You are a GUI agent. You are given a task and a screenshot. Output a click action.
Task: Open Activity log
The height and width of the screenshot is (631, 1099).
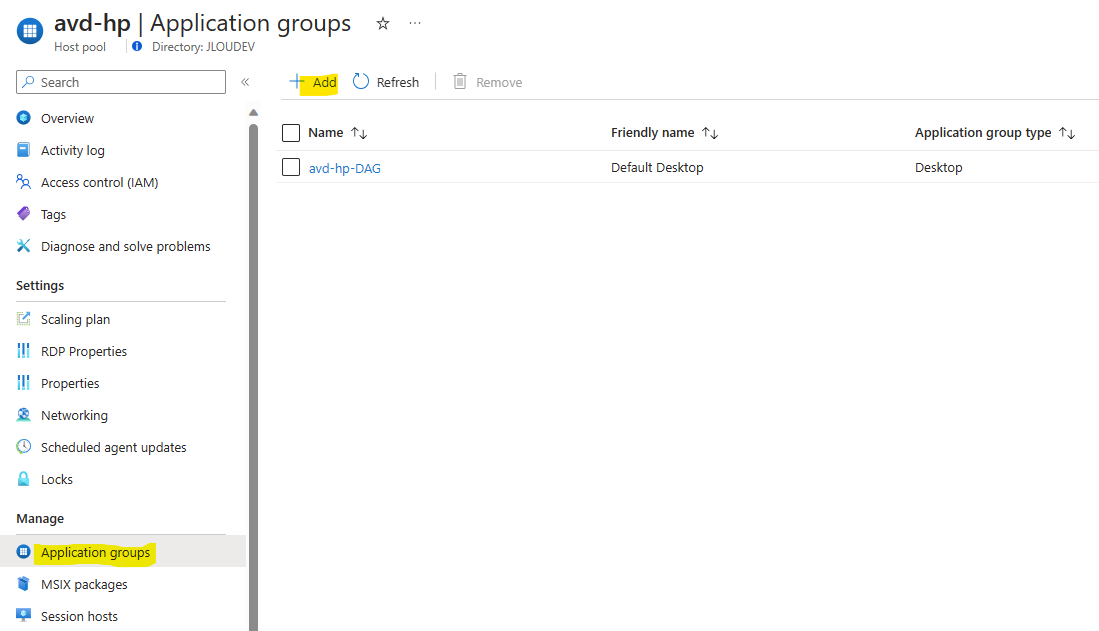[x=73, y=150]
